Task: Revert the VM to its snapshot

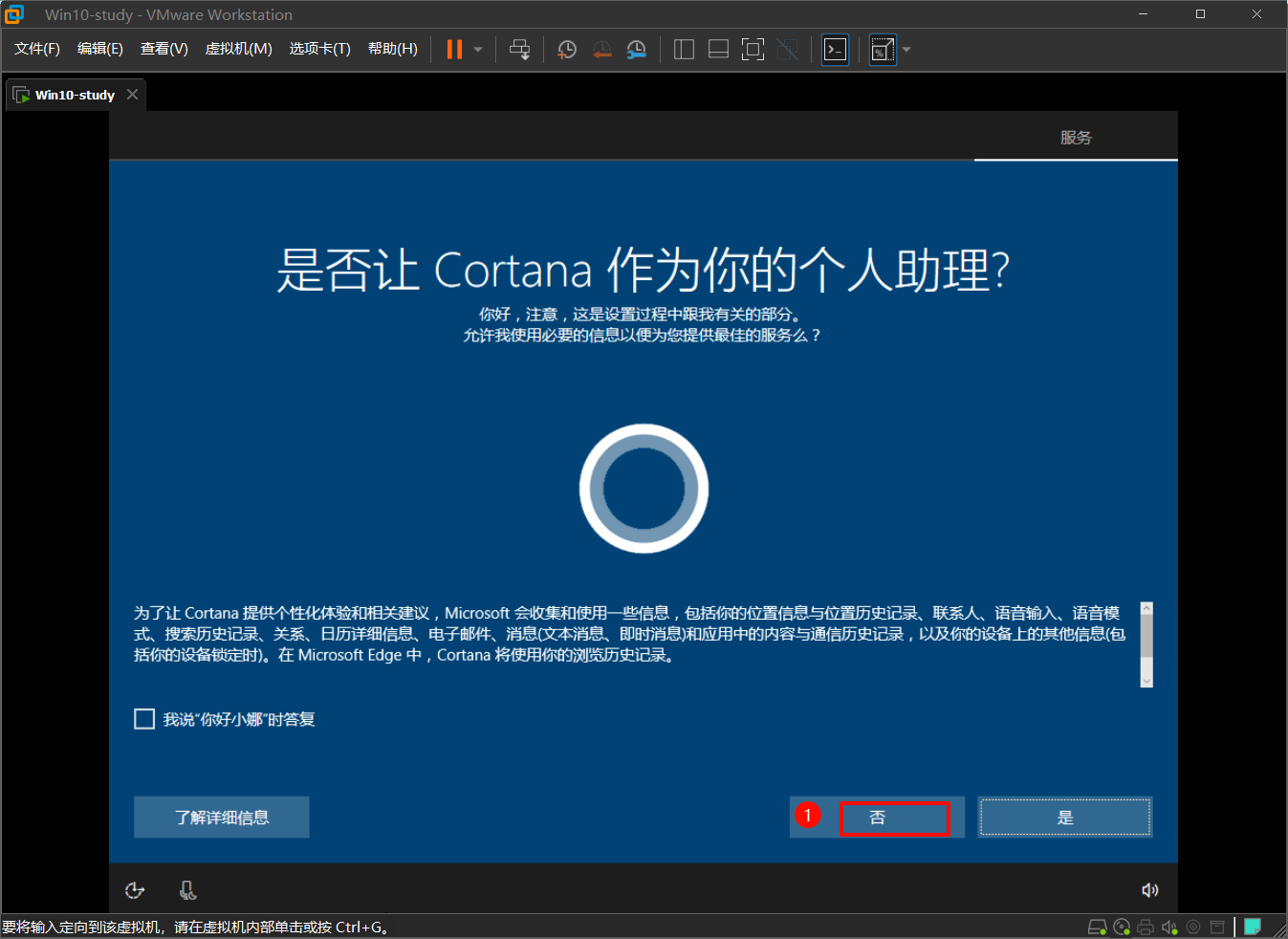Action: tap(601, 49)
